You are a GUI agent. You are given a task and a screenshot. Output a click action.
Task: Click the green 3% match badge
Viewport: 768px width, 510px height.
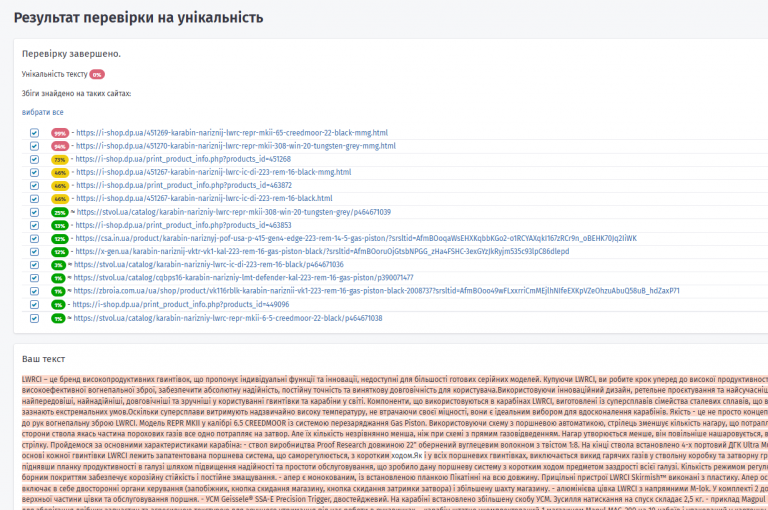(58, 265)
